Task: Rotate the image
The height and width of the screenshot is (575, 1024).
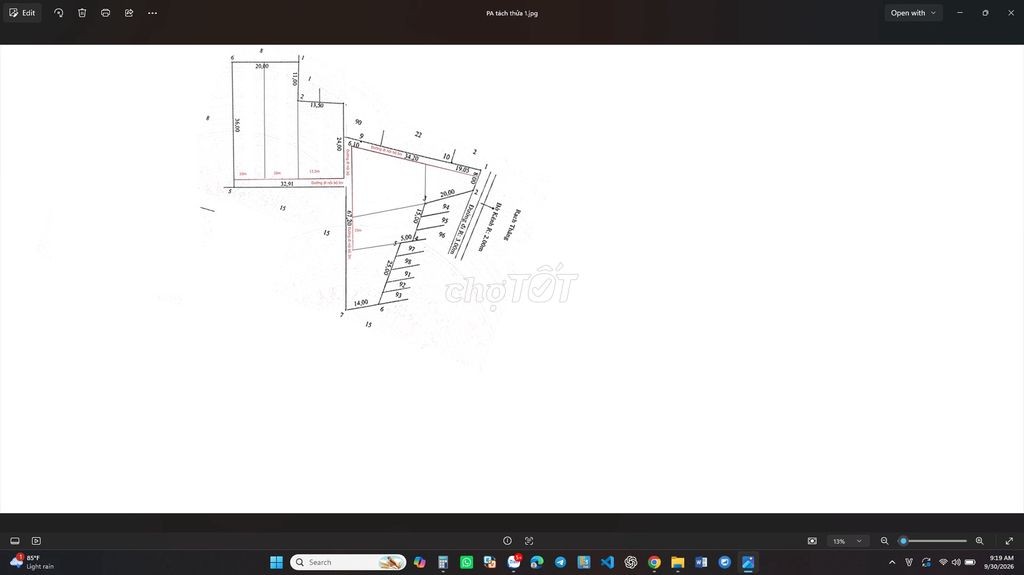Action: click(59, 13)
